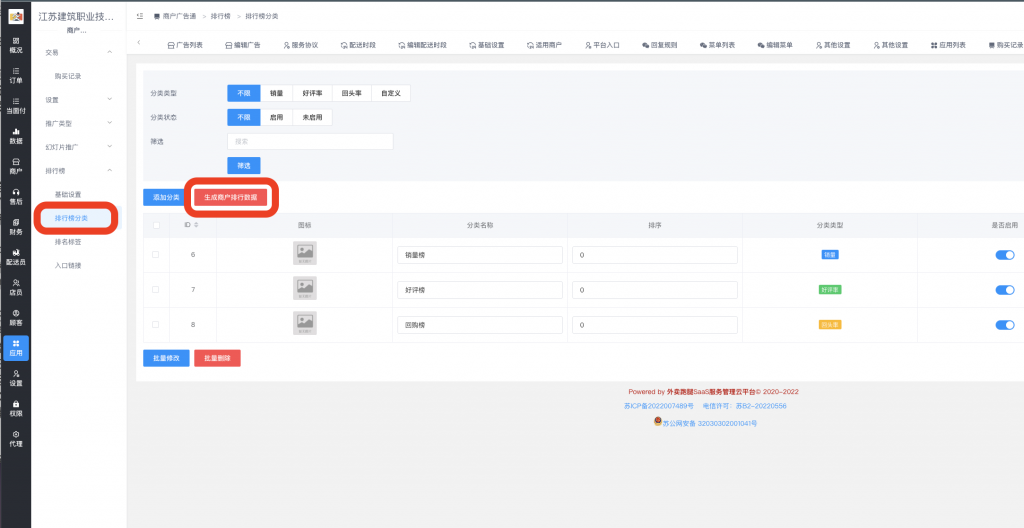Open the 广告列表 tab
This screenshot has height=528, width=1024.
(183, 45)
